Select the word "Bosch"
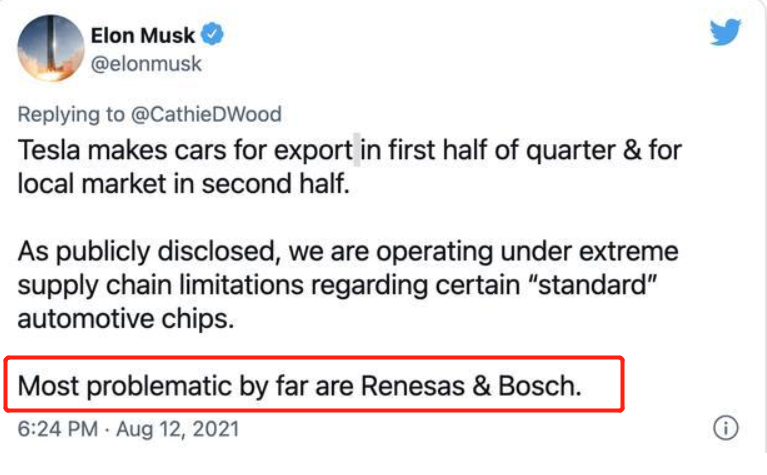The width and height of the screenshot is (767, 475). point(540,386)
